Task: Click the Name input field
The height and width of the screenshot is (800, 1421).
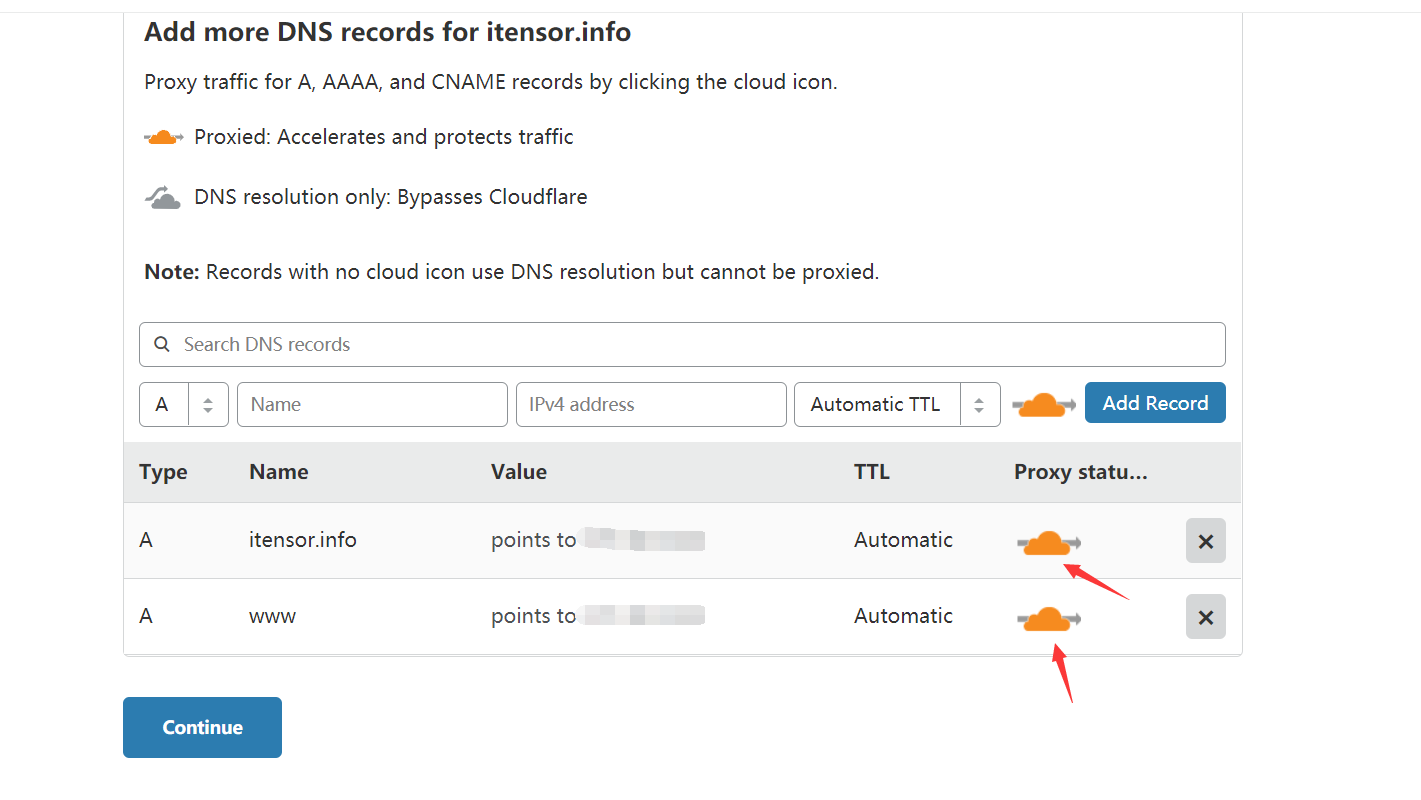Action: pos(372,405)
